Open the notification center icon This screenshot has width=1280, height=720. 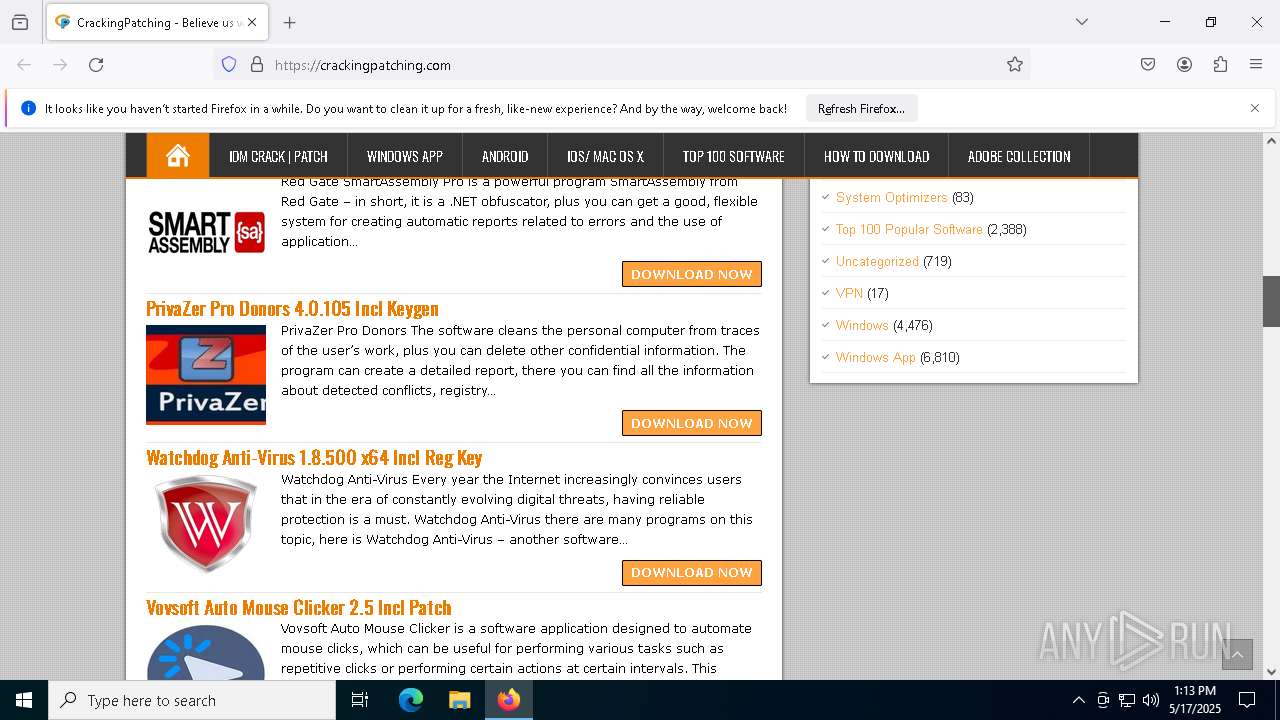pyautogui.click(x=1247, y=700)
